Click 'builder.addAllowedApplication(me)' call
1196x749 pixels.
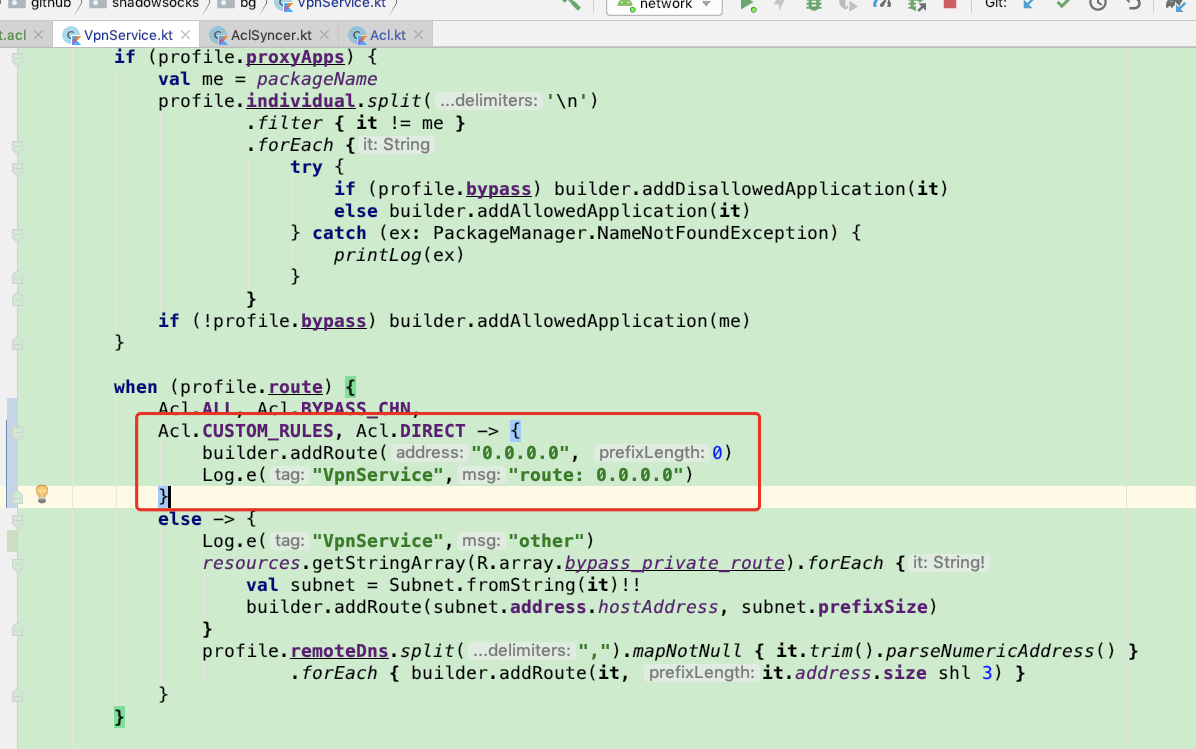(x=570, y=321)
